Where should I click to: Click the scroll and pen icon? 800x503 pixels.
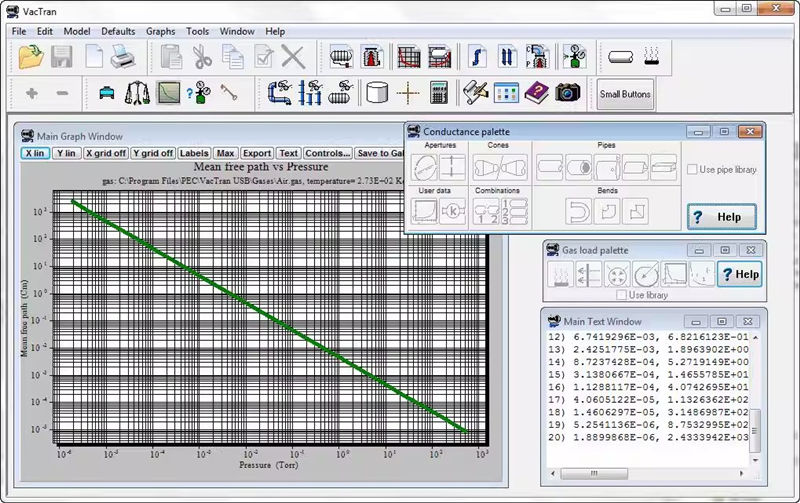476,93
